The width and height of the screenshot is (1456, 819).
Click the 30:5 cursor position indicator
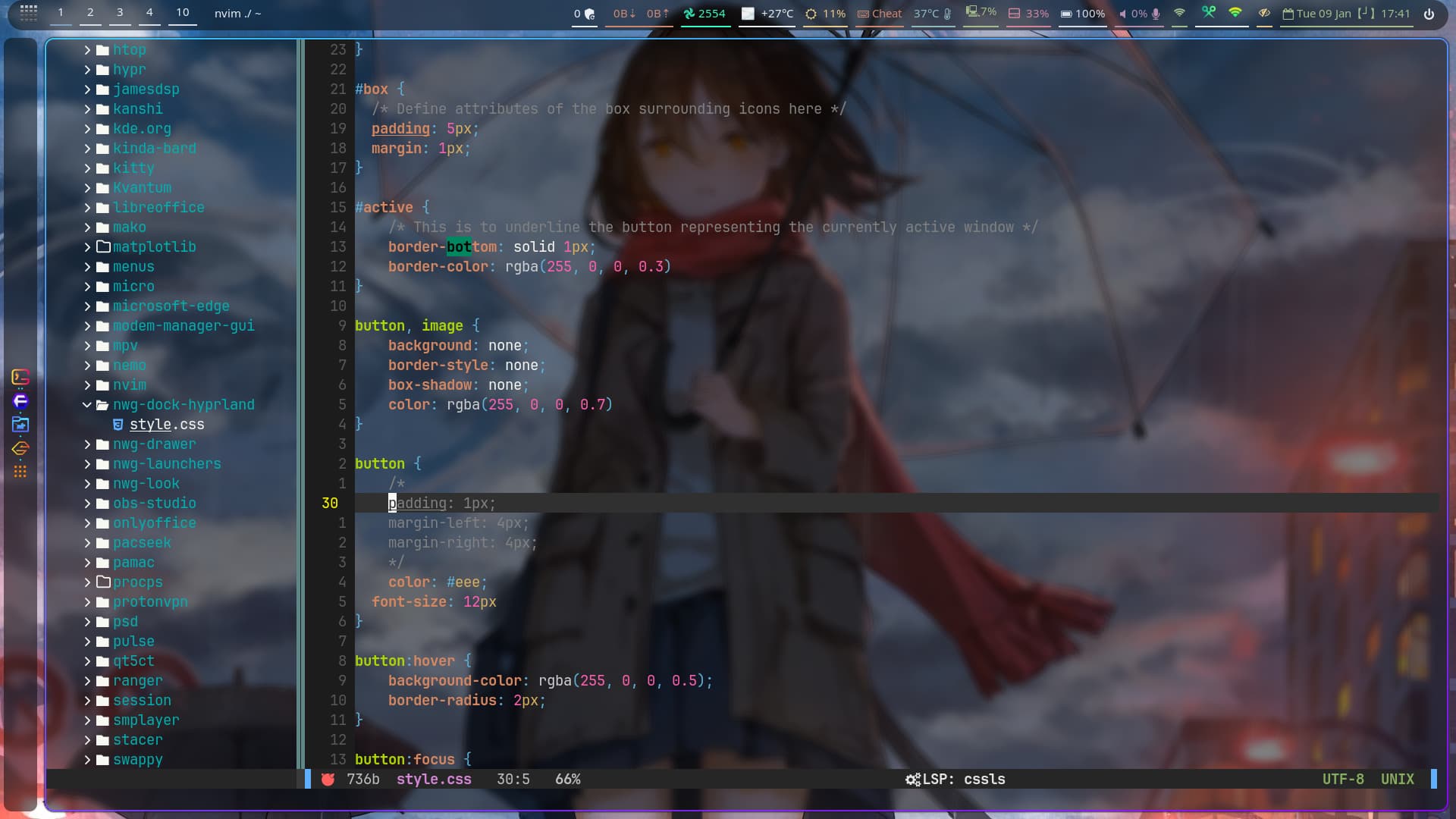(x=513, y=779)
